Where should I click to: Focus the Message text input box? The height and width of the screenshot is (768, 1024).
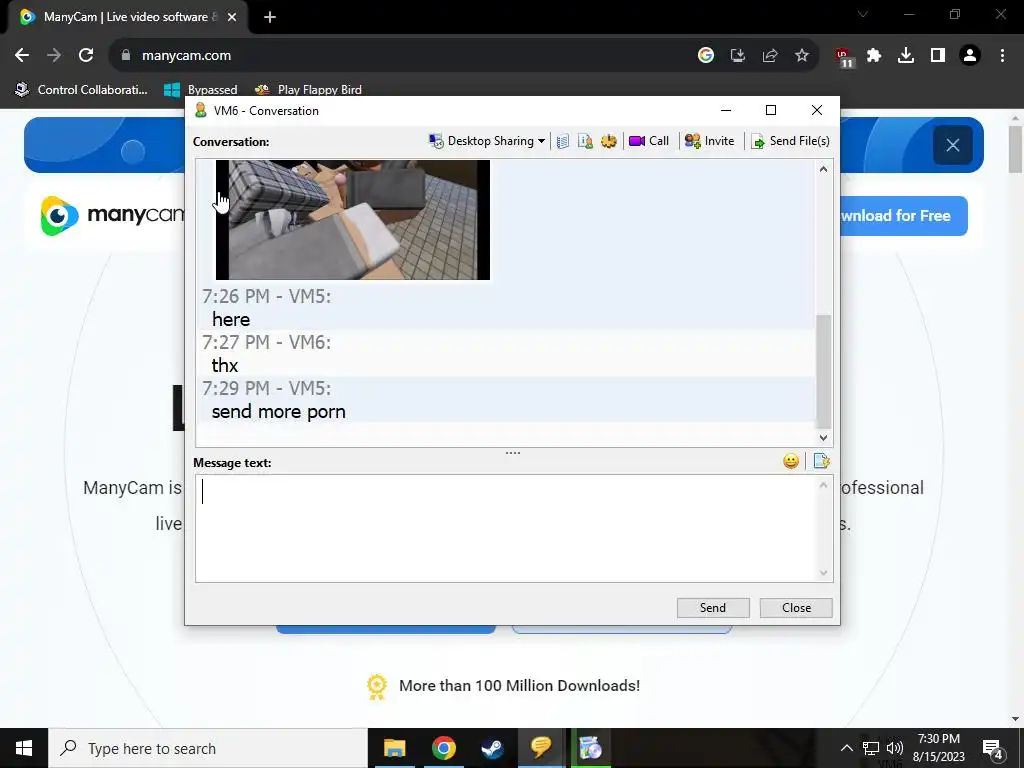(x=508, y=528)
